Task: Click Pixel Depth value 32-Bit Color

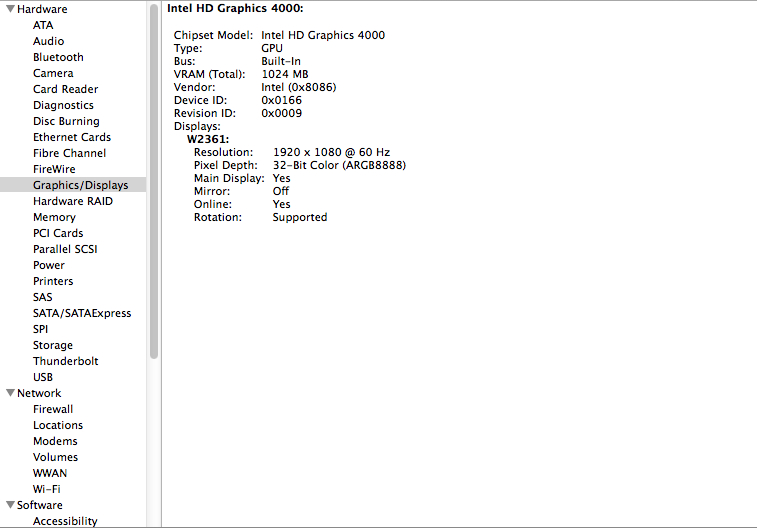Action: tap(339, 165)
